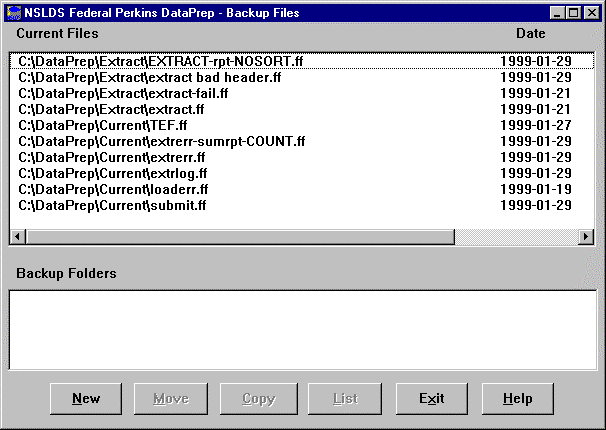The width and height of the screenshot is (606, 430).
Task: Select the TEF.ff file row
Action: (x=302, y=125)
